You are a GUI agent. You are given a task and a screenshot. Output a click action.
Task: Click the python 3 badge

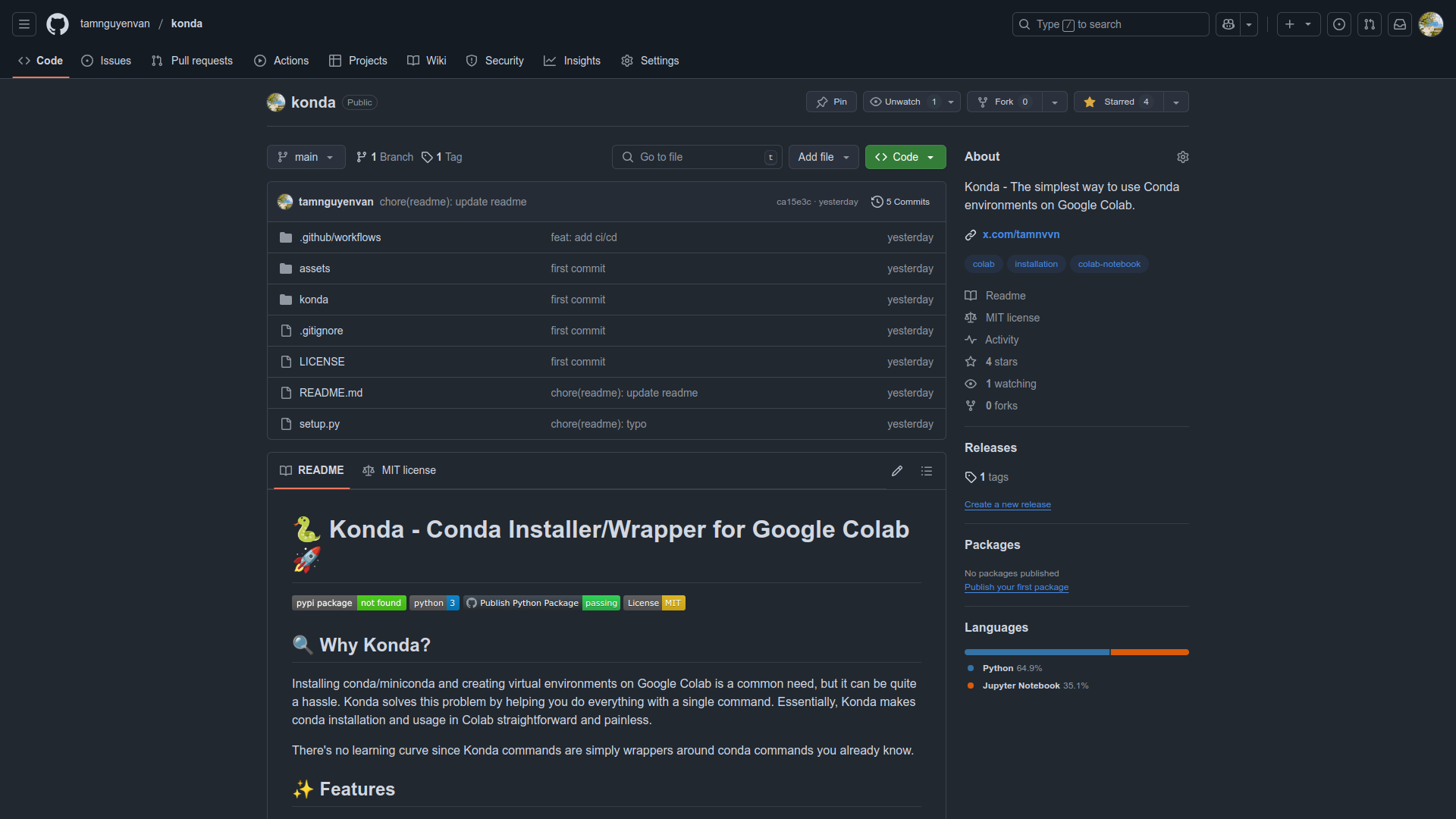click(435, 603)
